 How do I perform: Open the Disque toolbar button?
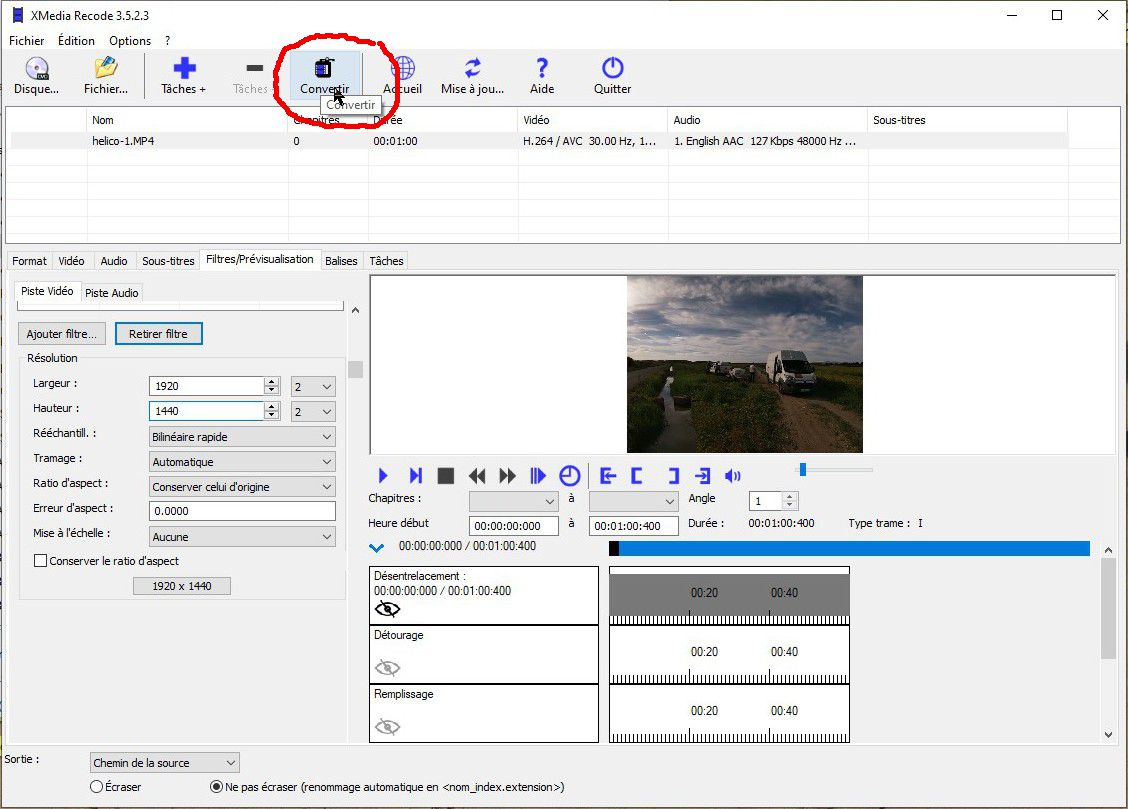coord(37,76)
